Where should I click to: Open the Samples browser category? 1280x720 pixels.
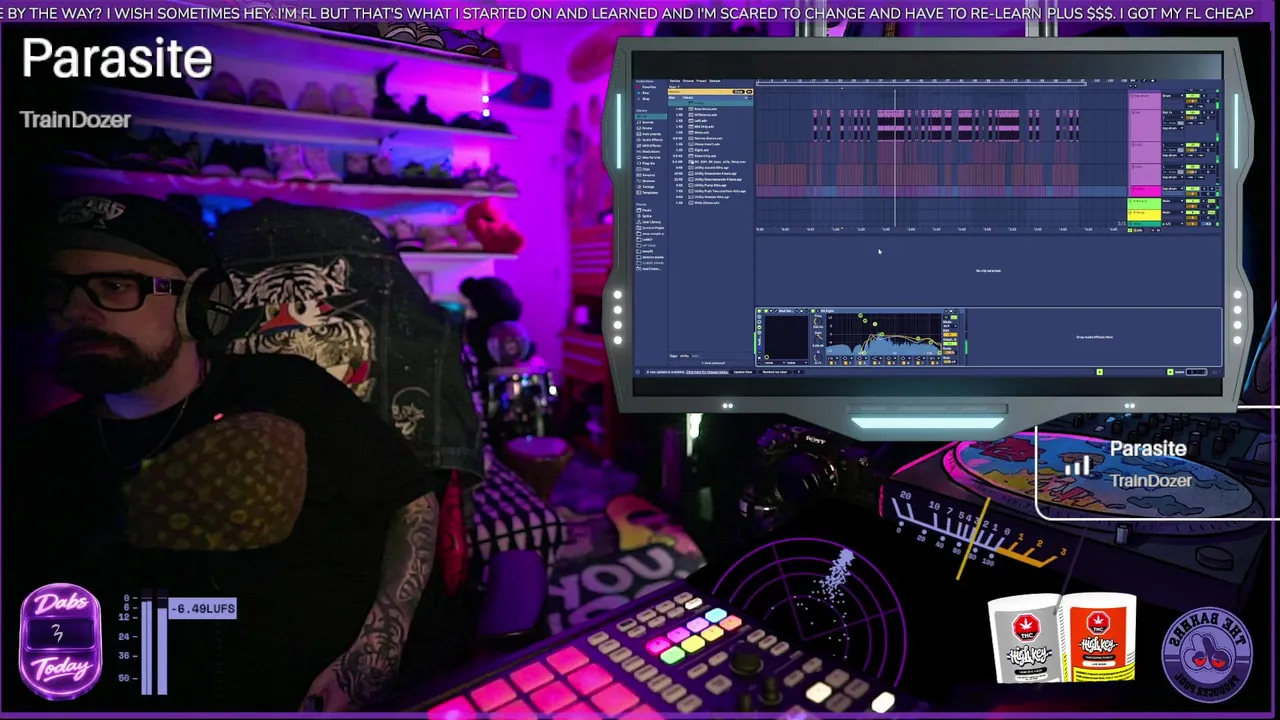[x=648, y=175]
